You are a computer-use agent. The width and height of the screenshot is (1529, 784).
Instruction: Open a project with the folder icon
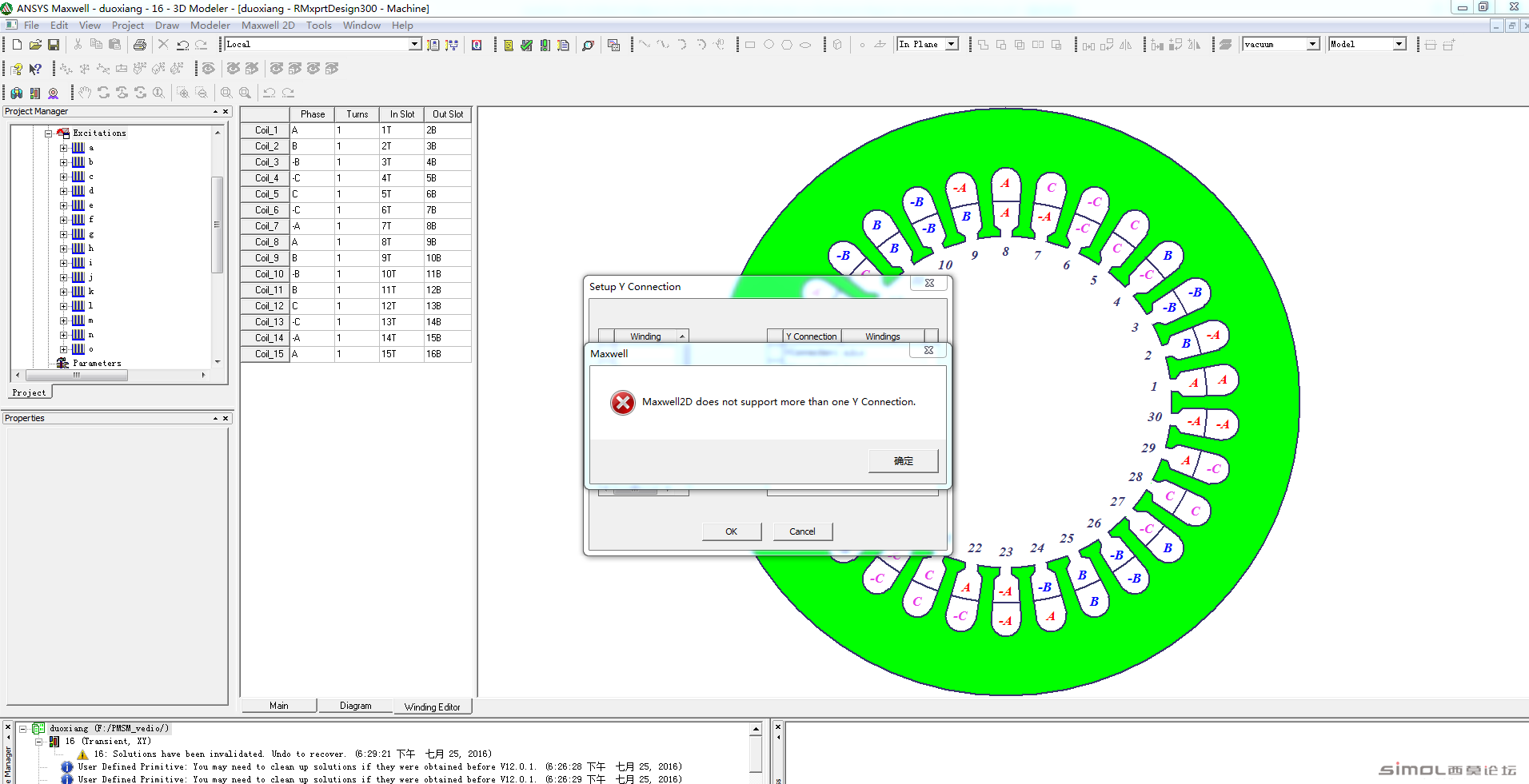click(x=35, y=45)
